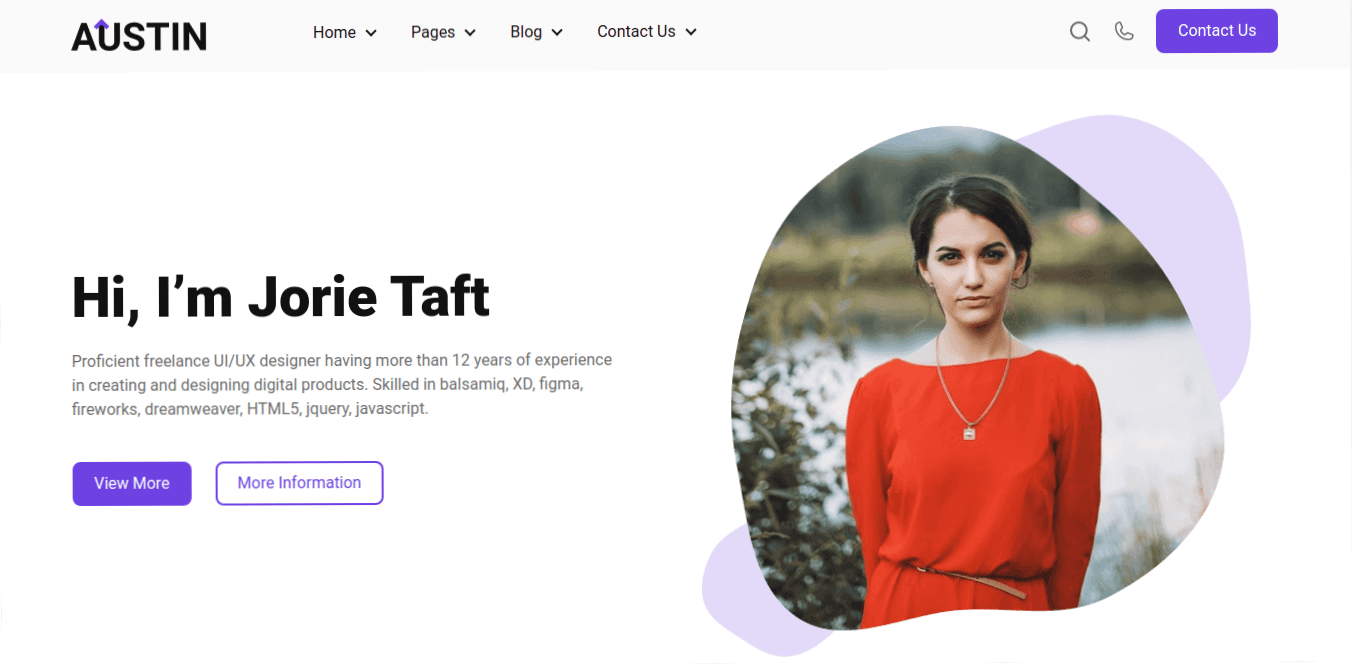Expand the Home menu chevron
The image size is (1352, 664).
tap(371, 33)
